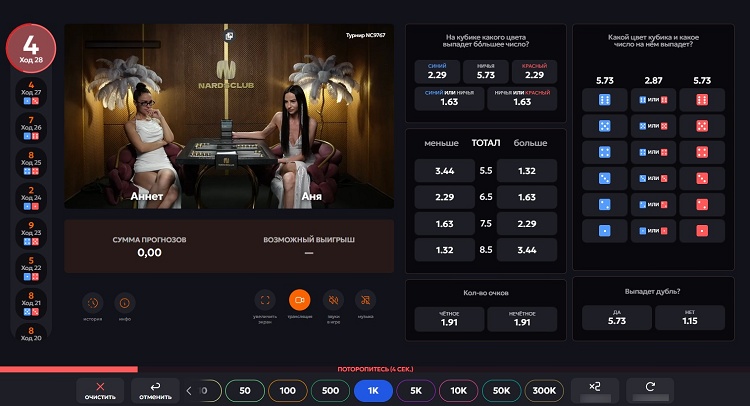750x406 pixels.
Task: Toggle the музыка music icon
Action: click(365, 300)
